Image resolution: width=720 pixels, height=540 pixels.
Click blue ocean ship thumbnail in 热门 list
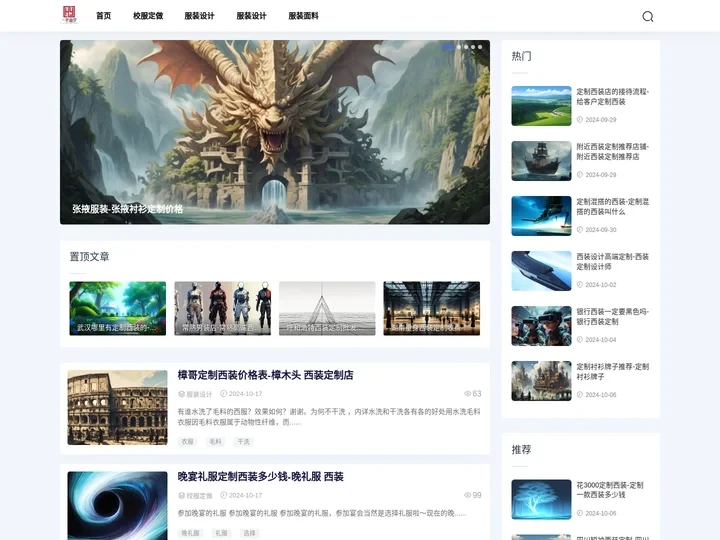tap(541, 216)
